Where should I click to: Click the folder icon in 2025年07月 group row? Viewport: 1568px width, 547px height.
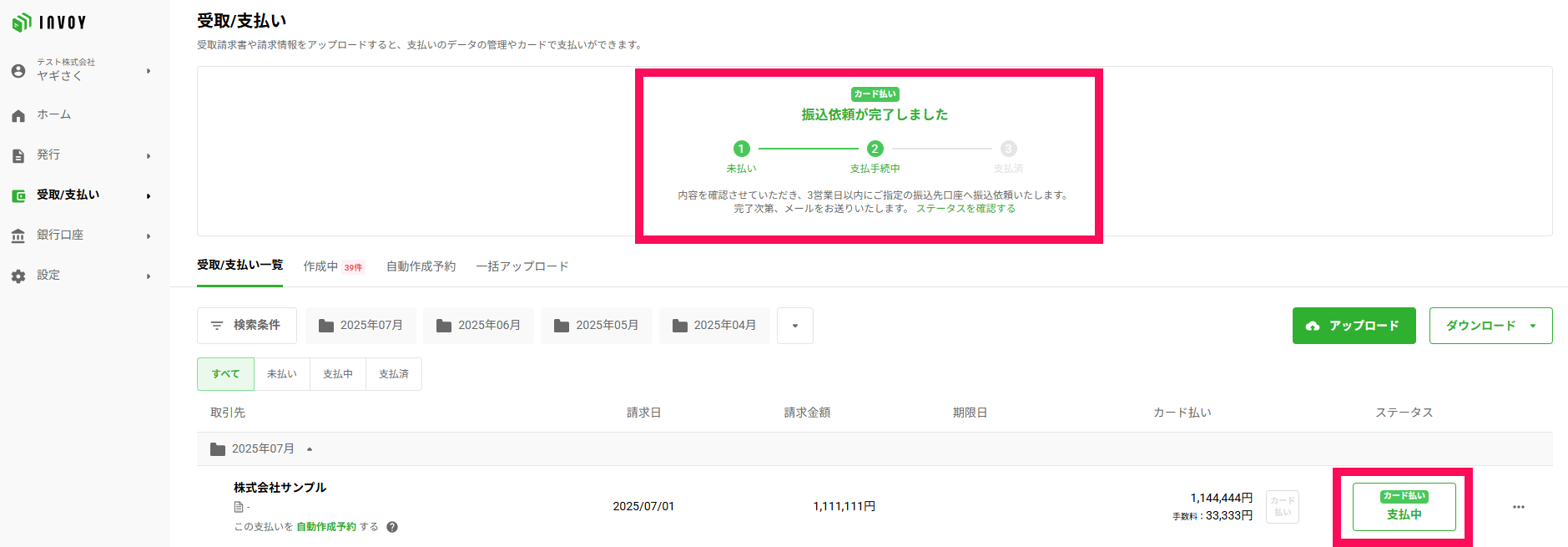click(x=218, y=449)
